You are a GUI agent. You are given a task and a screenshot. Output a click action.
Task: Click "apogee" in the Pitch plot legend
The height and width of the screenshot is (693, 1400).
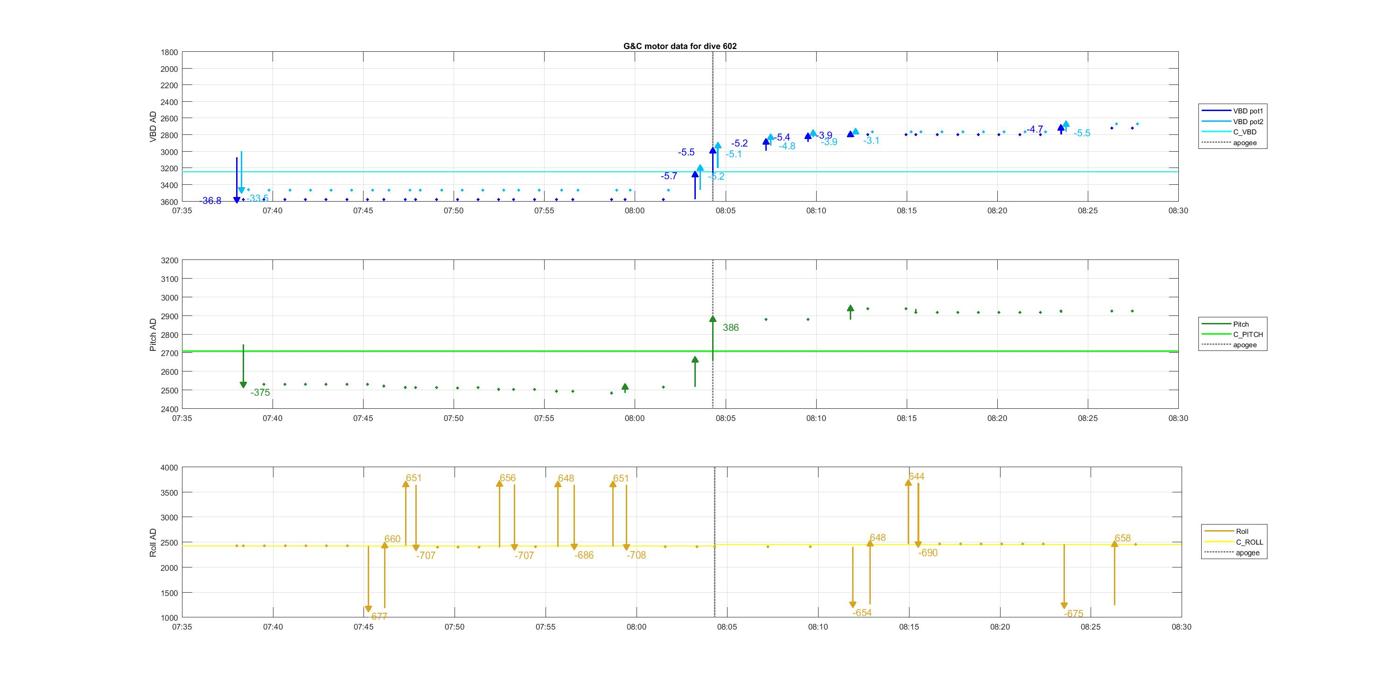click(x=1230, y=345)
